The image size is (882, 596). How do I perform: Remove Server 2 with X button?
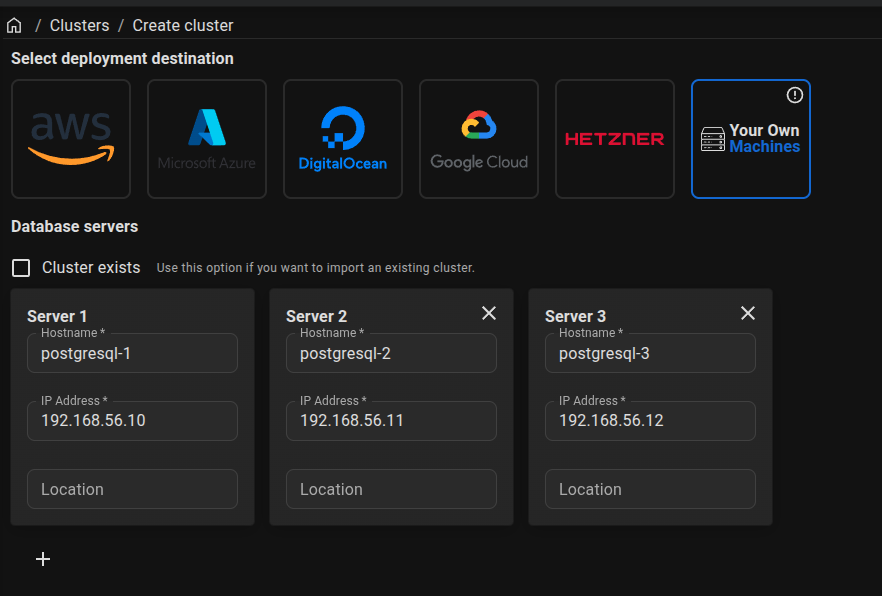(489, 313)
